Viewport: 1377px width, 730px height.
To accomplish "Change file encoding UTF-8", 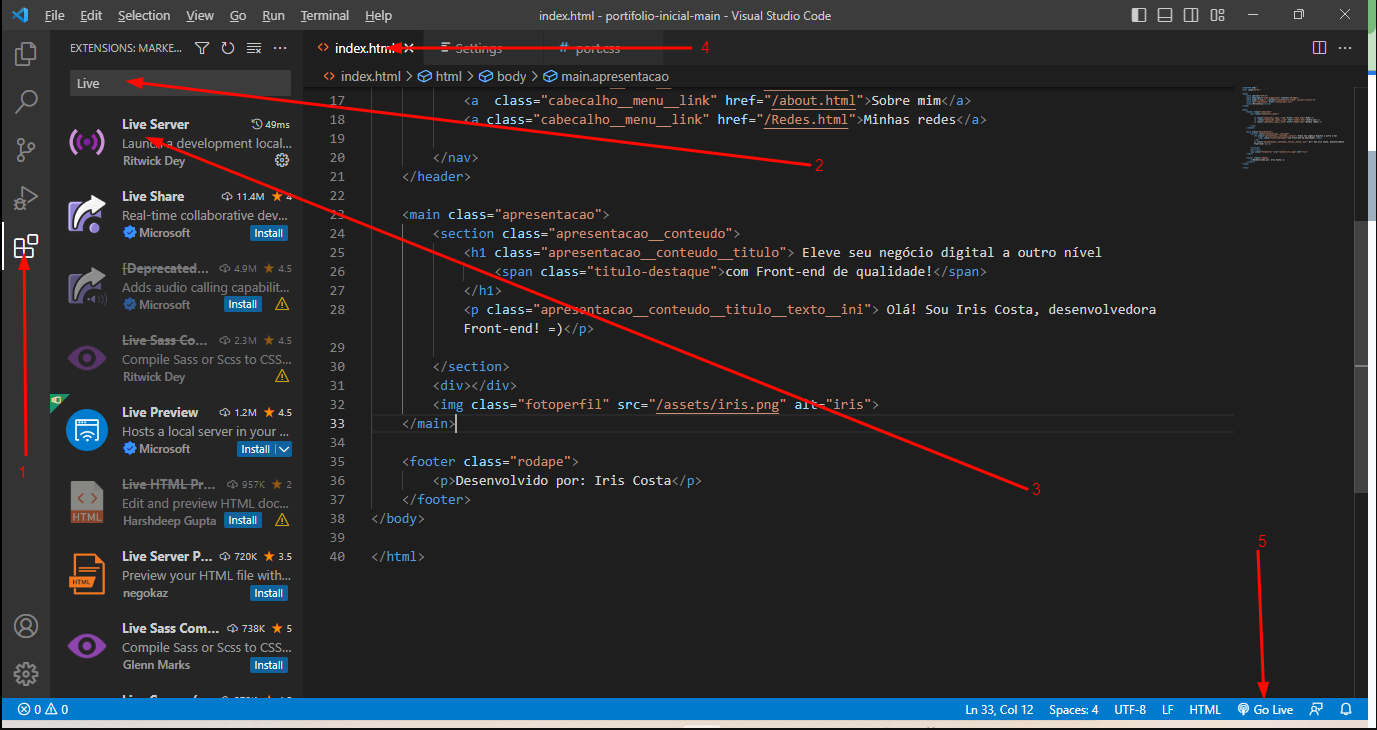I will pyautogui.click(x=1130, y=709).
